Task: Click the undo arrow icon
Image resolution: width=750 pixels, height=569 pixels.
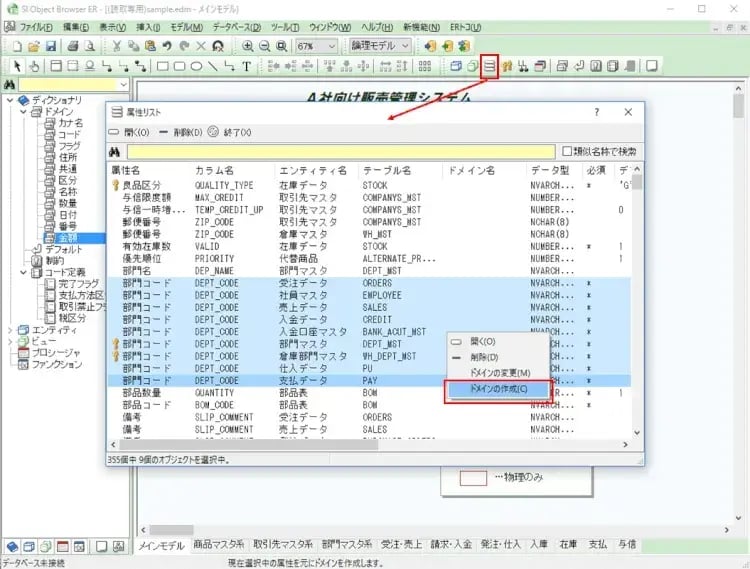Action: coord(167,46)
